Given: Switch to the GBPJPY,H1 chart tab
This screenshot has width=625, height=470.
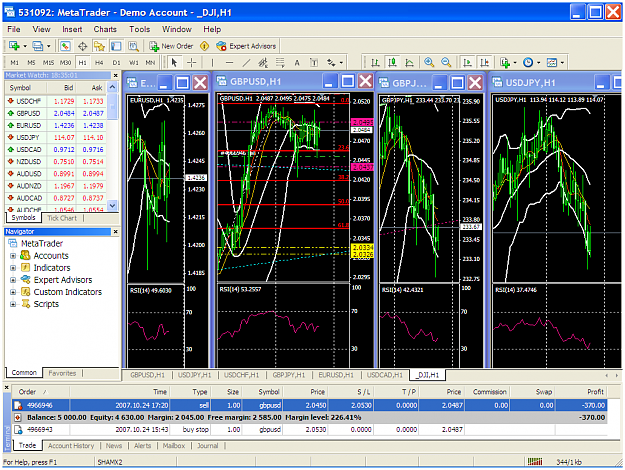Looking at the screenshot, I should pyautogui.click(x=289, y=375).
